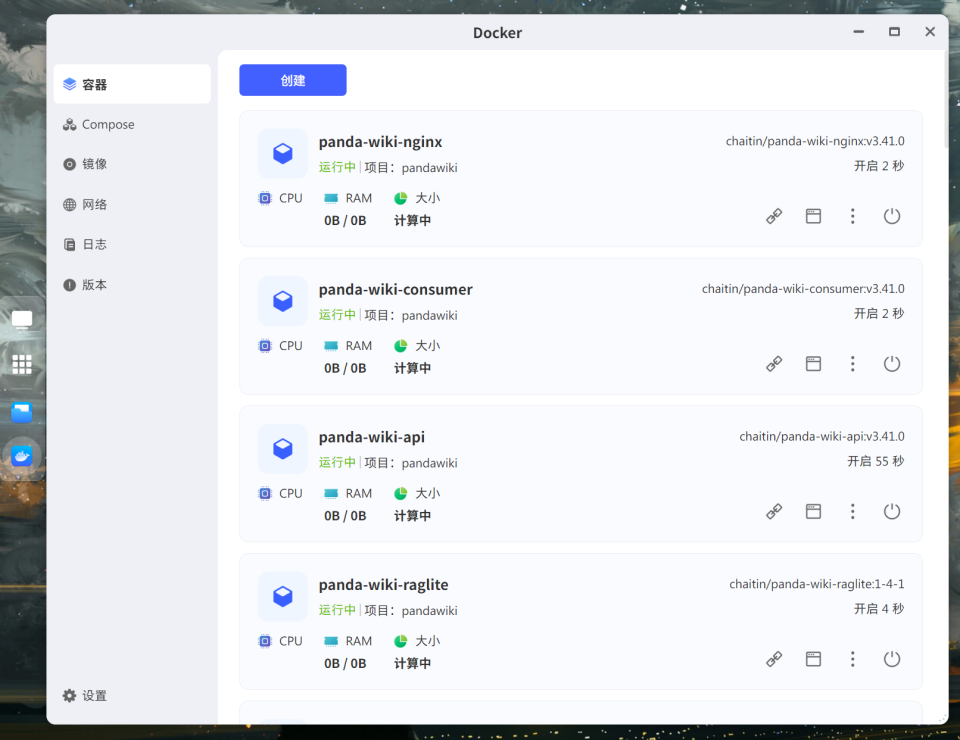
Task: Click Docker whale icon in dock
Action: [x=22, y=456]
